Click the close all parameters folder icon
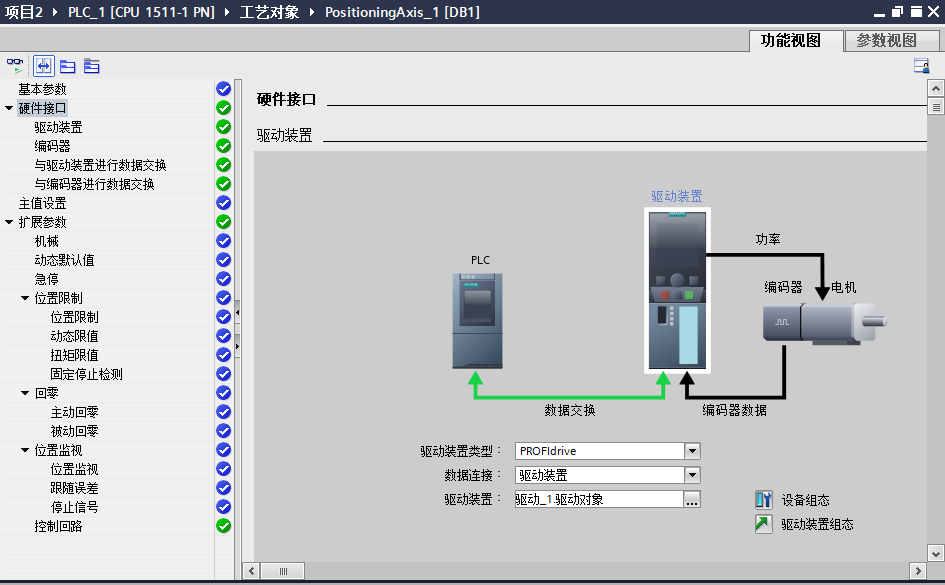The width and height of the screenshot is (945, 585). 91,66
